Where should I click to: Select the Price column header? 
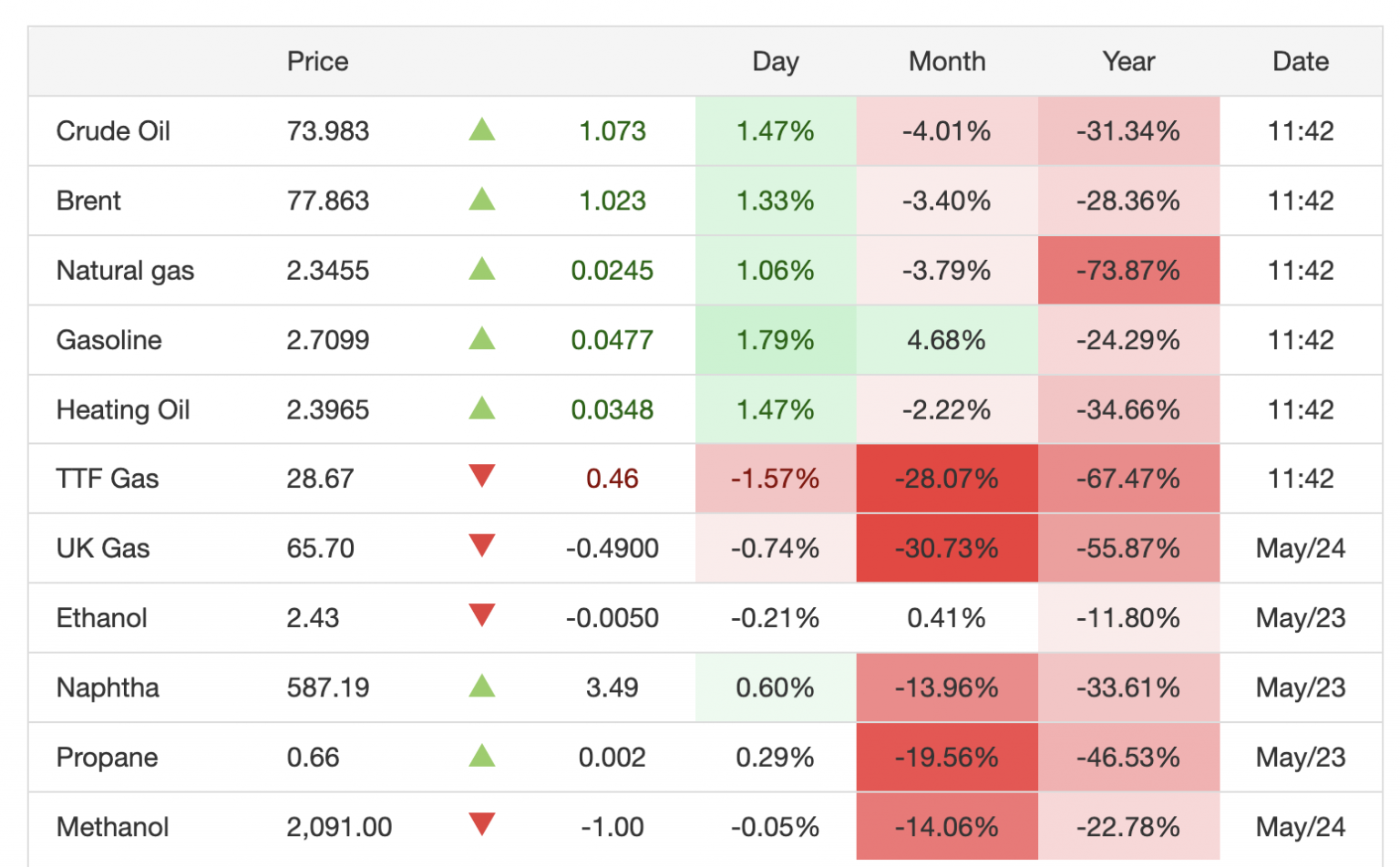click(x=317, y=61)
